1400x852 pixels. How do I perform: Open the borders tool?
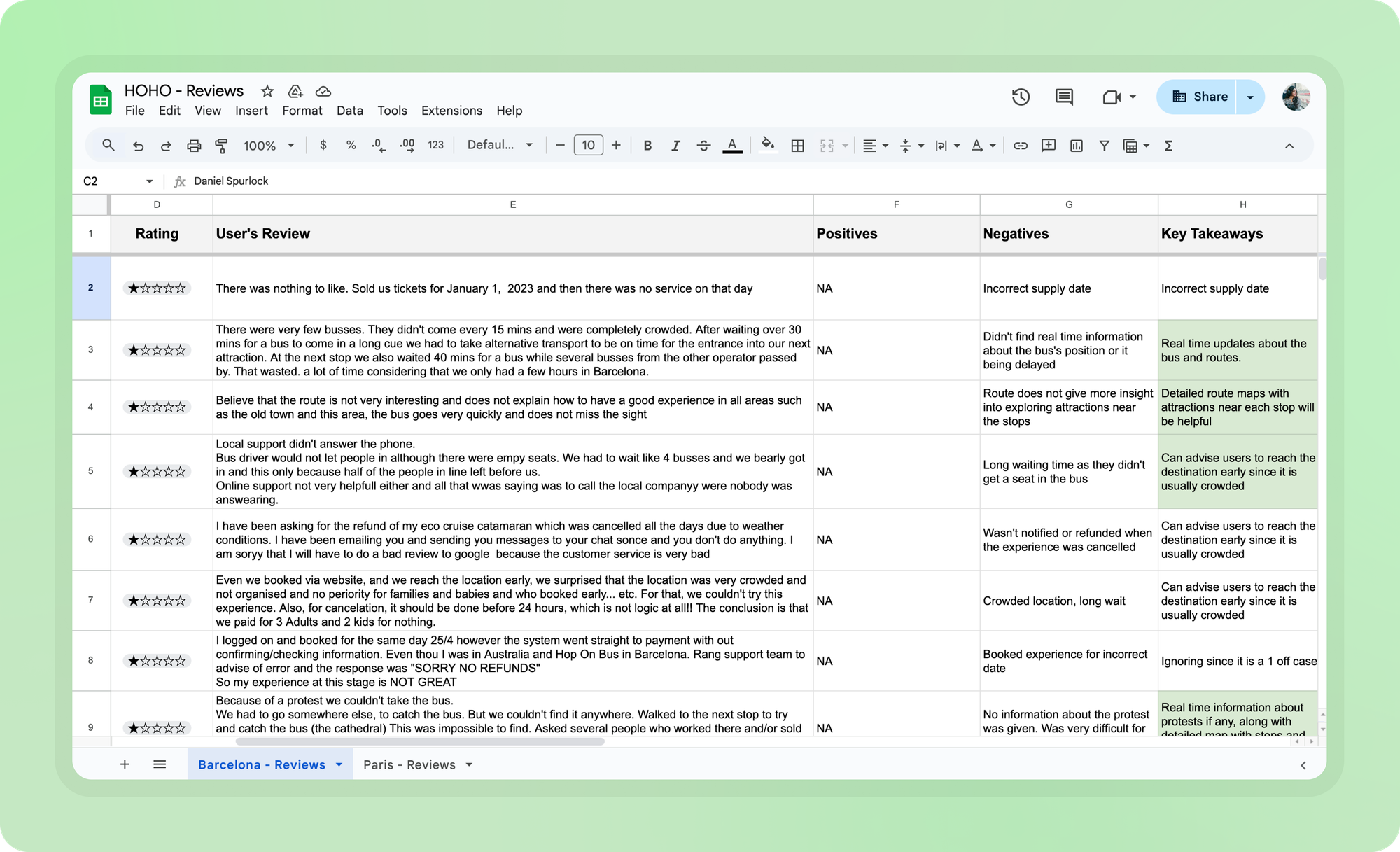797,146
